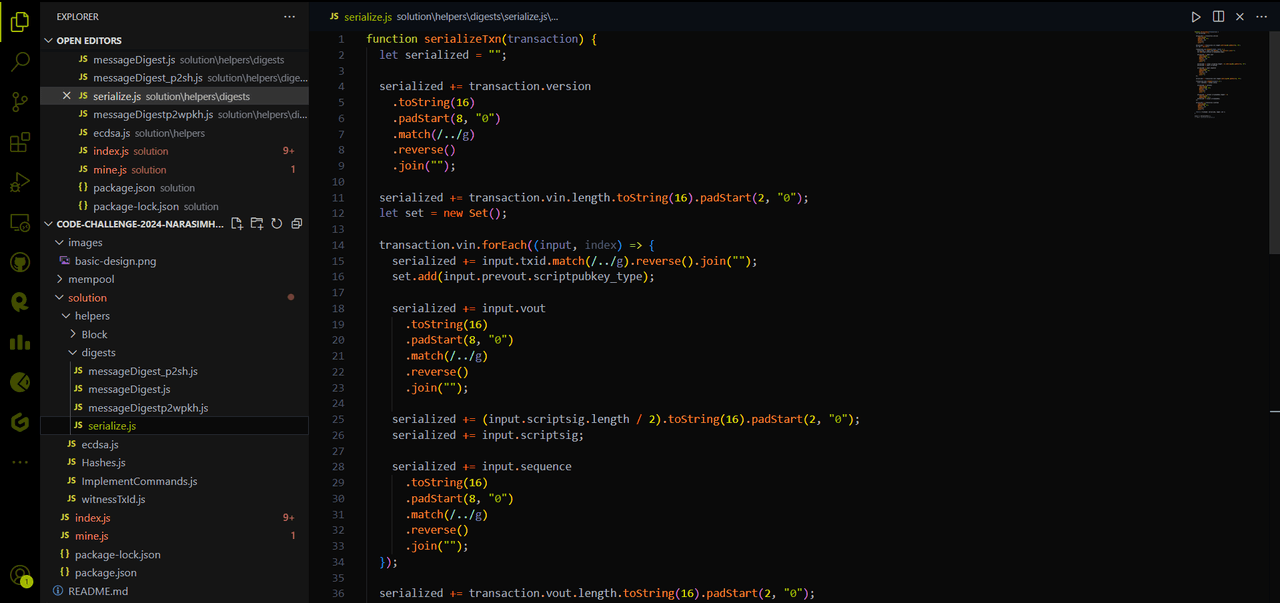The image size is (1280, 603).
Task: Open the Accounts menu icon
Action: pyautogui.click(x=20, y=575)
